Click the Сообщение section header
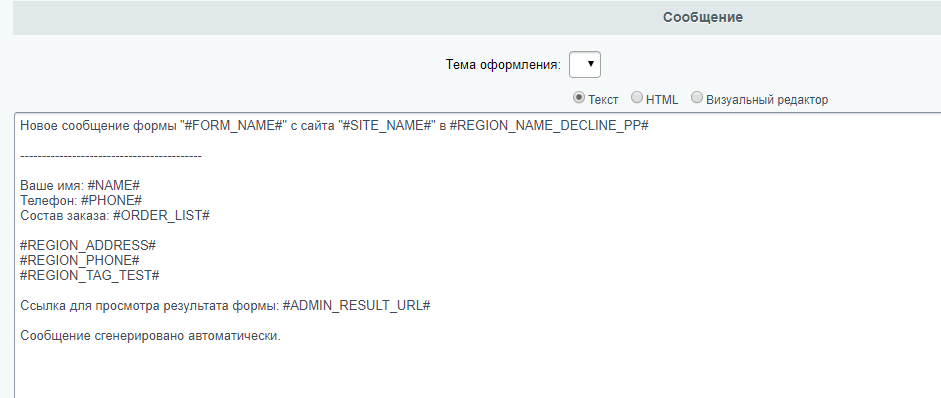Viewport: 941px width, 398px height. point(703,18)
